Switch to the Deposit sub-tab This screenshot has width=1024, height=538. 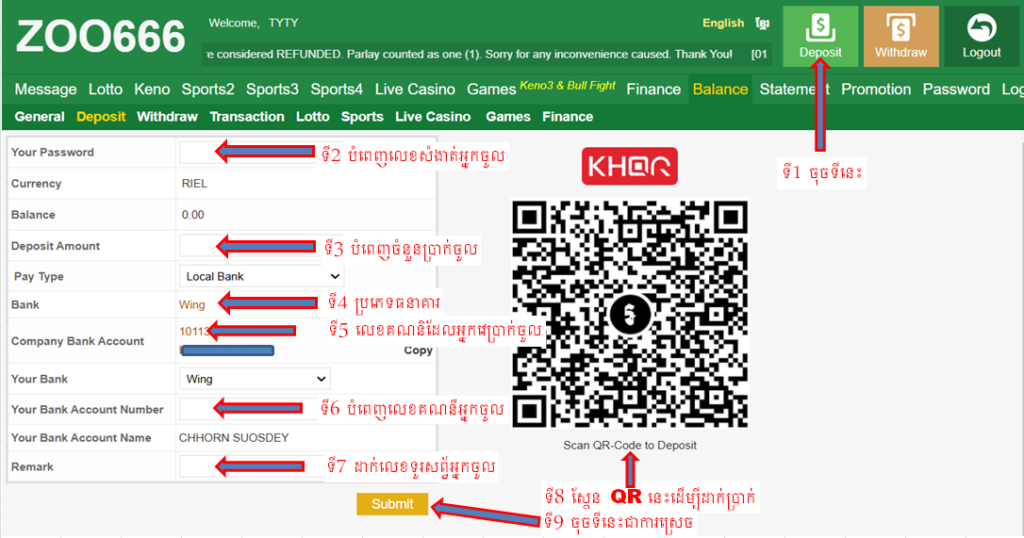coord(101,117)
